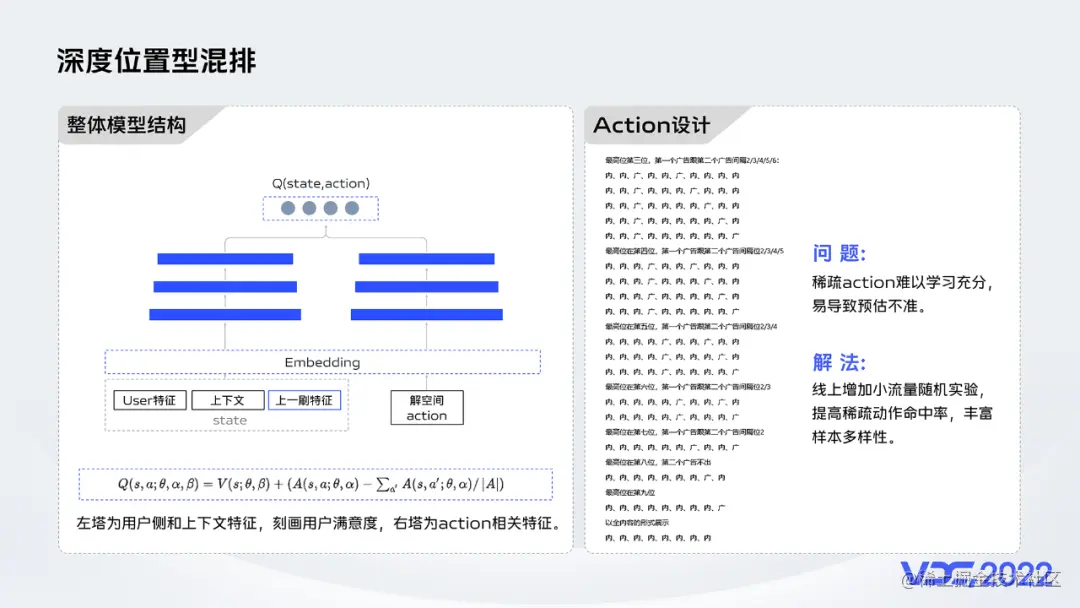1080x608 pixels.
Task: Select the top blue bar of the left tower
Action: tap(225, 257)
